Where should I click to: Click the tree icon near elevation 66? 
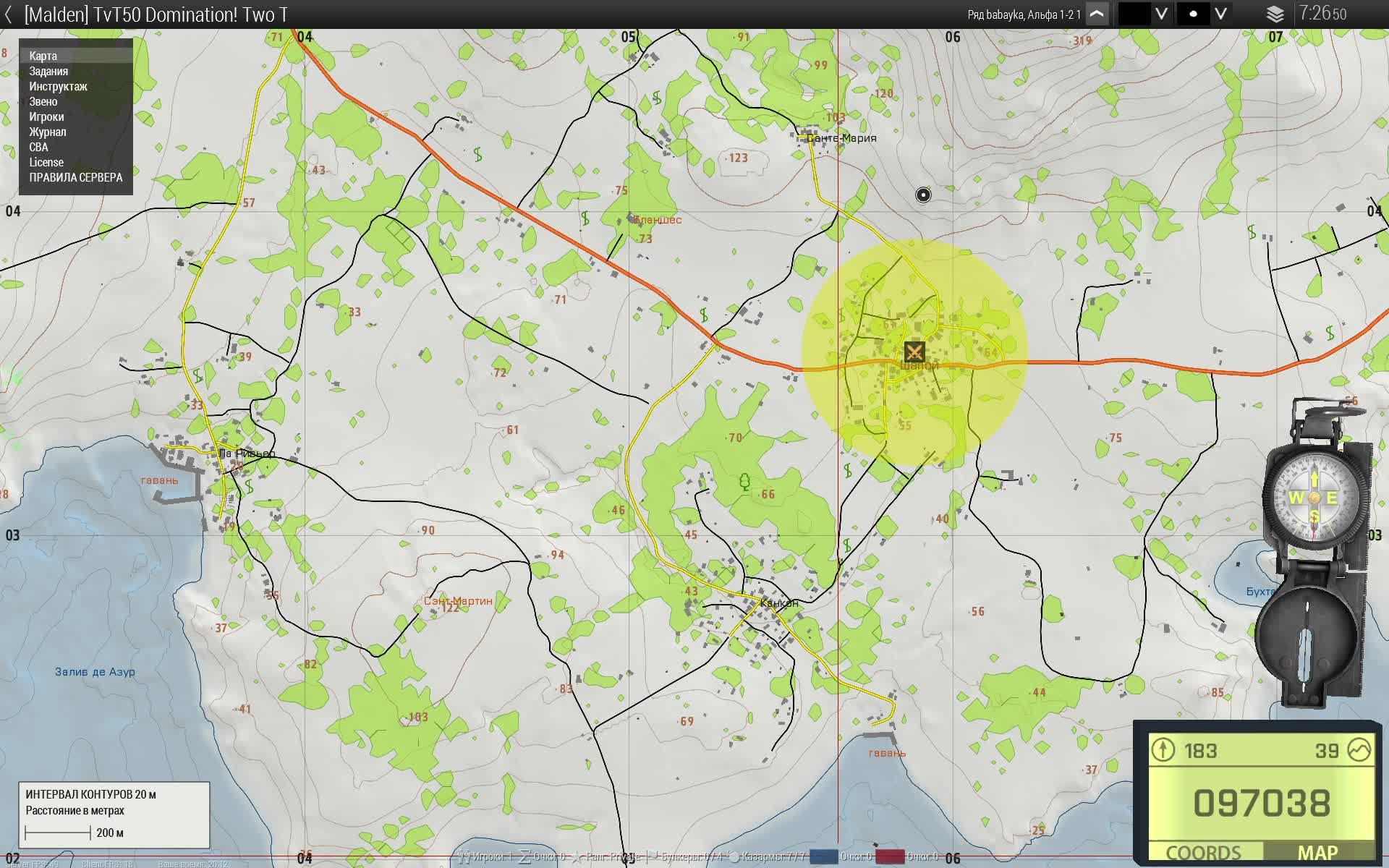pyautogui.click(x=745, y=482)
